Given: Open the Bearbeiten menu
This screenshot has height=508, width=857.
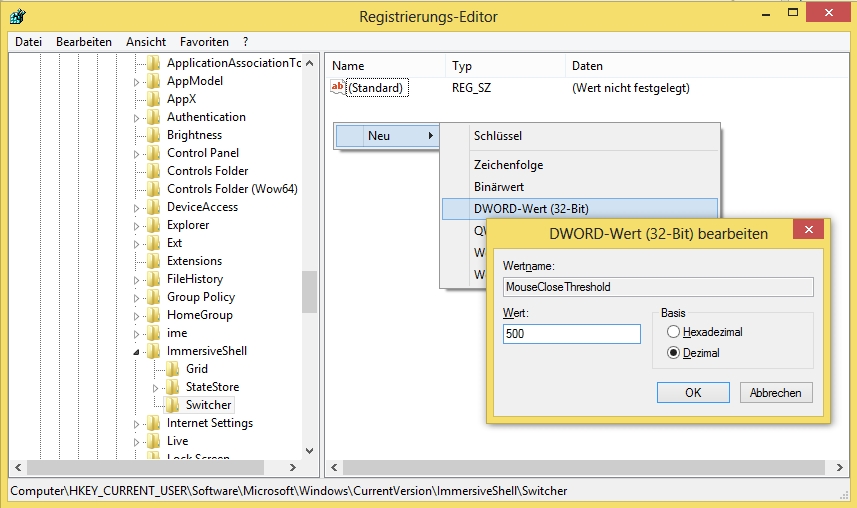Looking at the screenshot, I should 84,42.
